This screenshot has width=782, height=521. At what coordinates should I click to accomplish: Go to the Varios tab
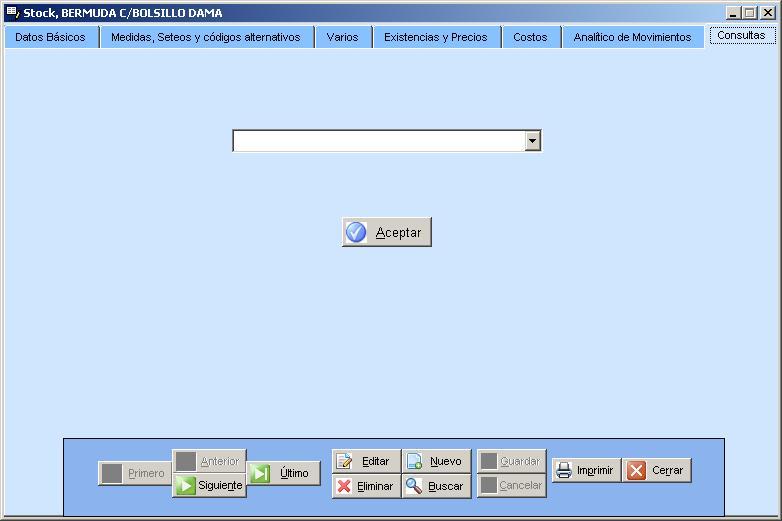tap(342, 37)
